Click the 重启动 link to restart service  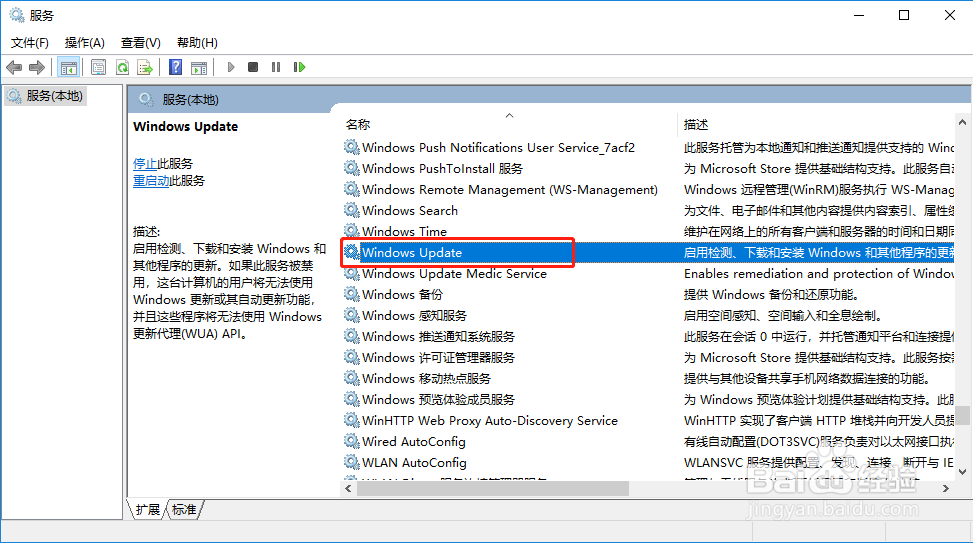(151, 181)
